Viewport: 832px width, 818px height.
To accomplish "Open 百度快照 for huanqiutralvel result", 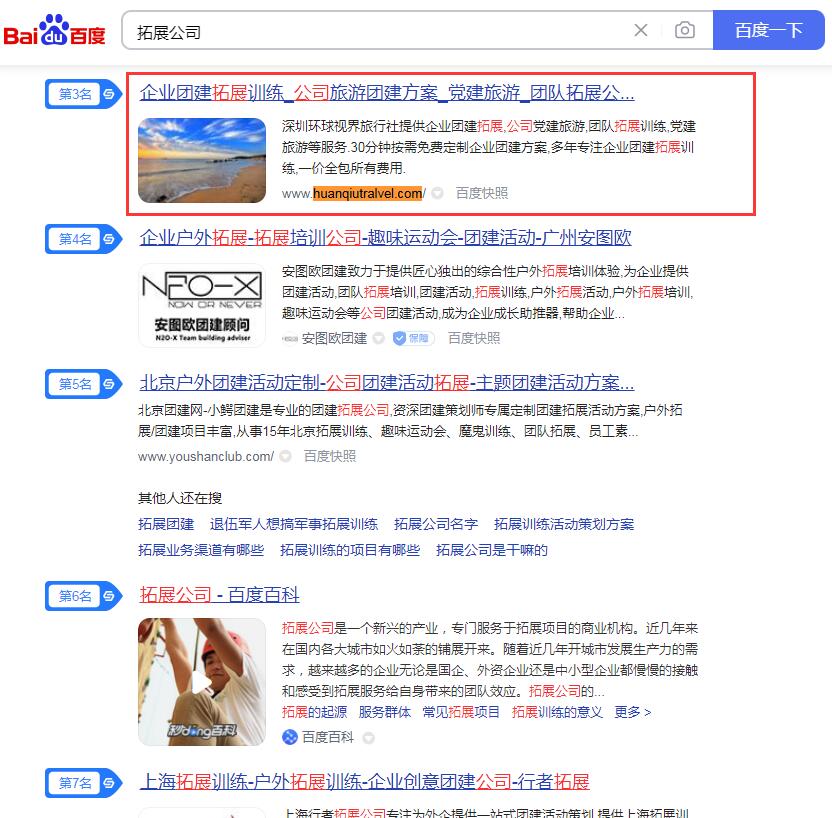I will pos(482,193).
